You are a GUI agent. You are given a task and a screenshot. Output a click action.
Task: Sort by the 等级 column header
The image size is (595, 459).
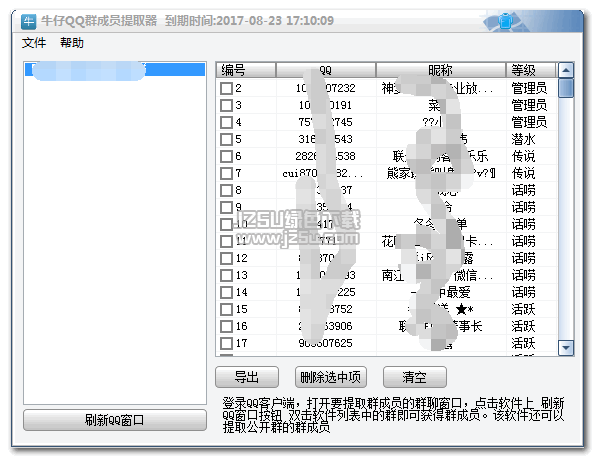531,70
